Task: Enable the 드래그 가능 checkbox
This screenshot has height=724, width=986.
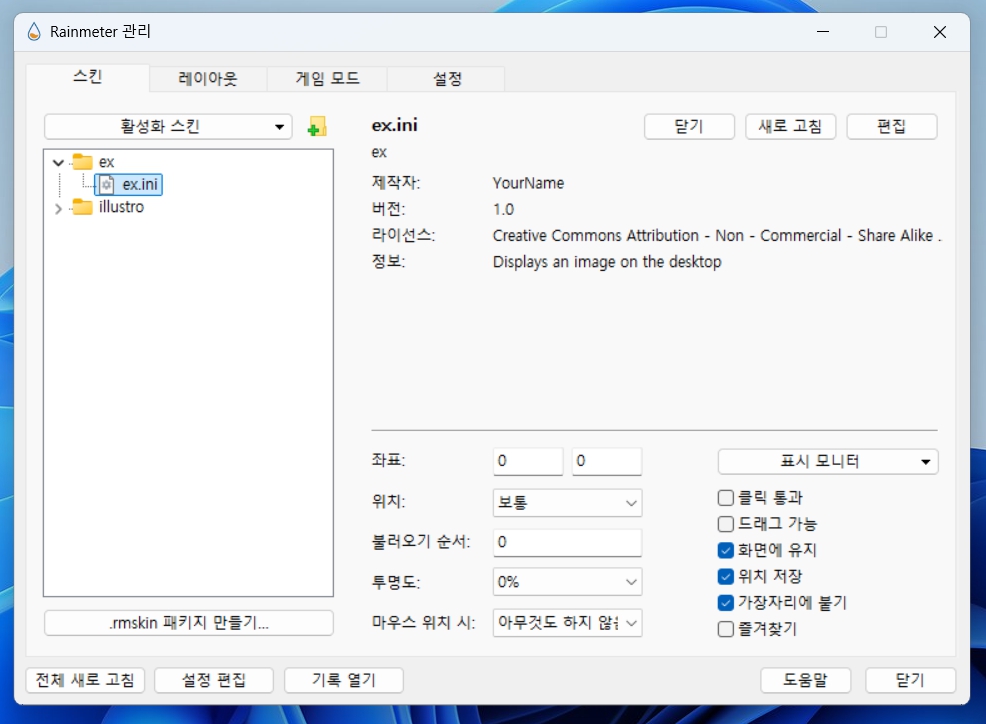Action: pos(726,524)
